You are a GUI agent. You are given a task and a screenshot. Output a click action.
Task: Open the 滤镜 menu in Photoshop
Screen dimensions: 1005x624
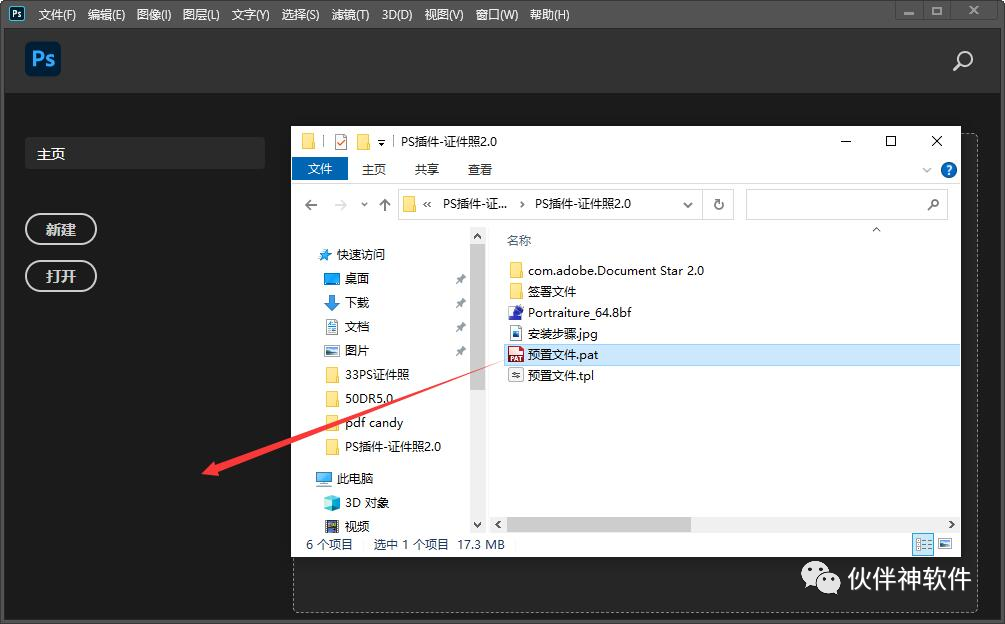click(x=347, y=14)
